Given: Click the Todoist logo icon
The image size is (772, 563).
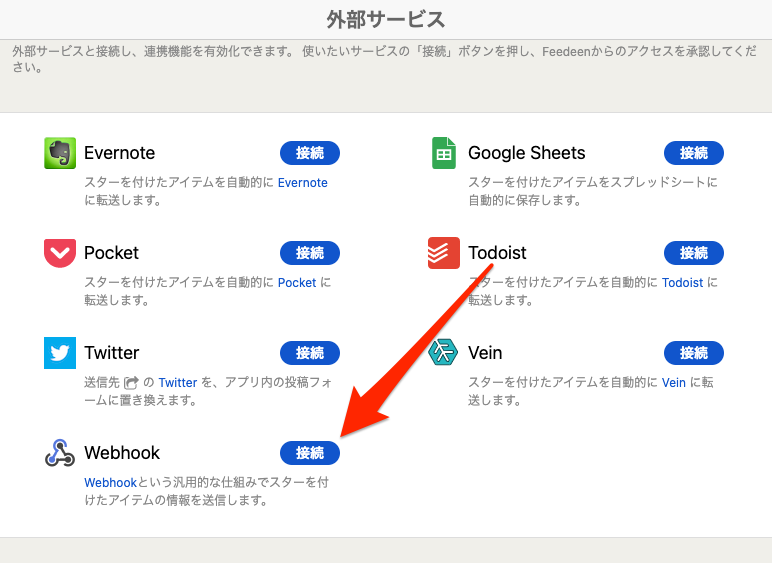Looking at the screenshot, I should coord(444,253).
